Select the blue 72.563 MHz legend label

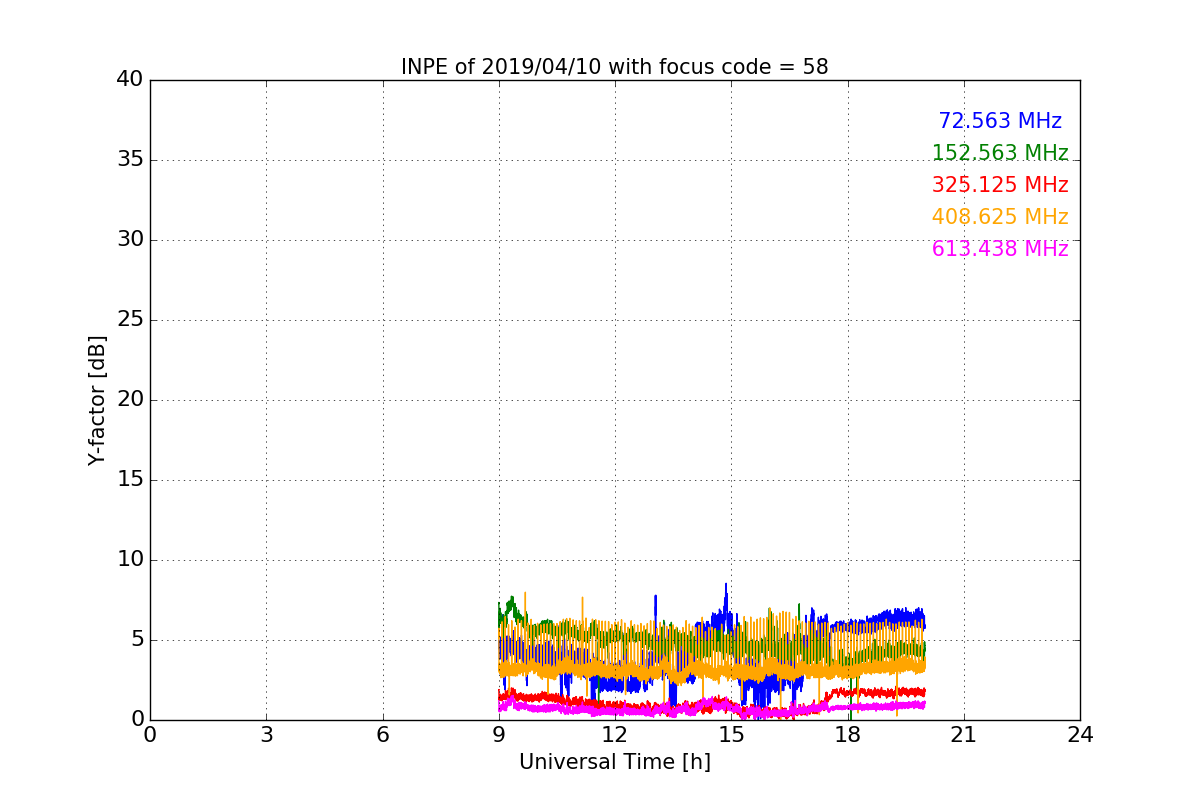pyautogui.click(x=1000, y=121)
